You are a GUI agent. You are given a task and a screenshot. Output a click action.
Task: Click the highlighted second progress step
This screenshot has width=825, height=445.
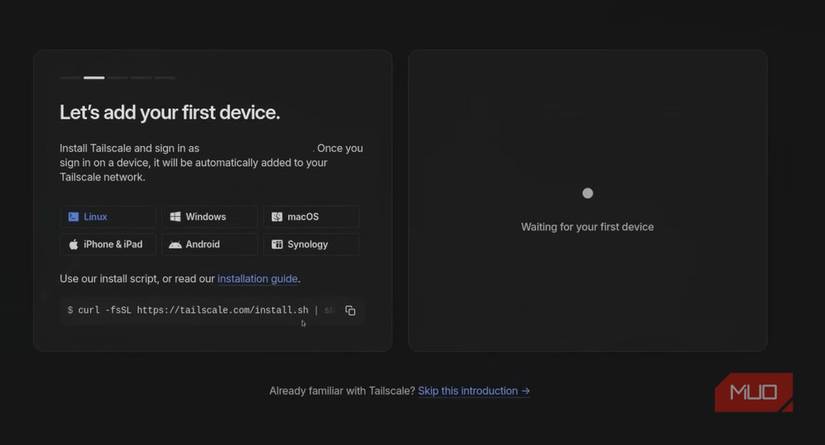click(94, 77)
